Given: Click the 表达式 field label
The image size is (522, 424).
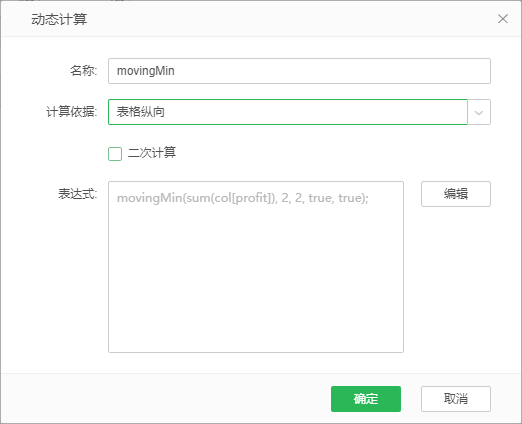Looking at the screenshot, I should click(x=77, y=194).
